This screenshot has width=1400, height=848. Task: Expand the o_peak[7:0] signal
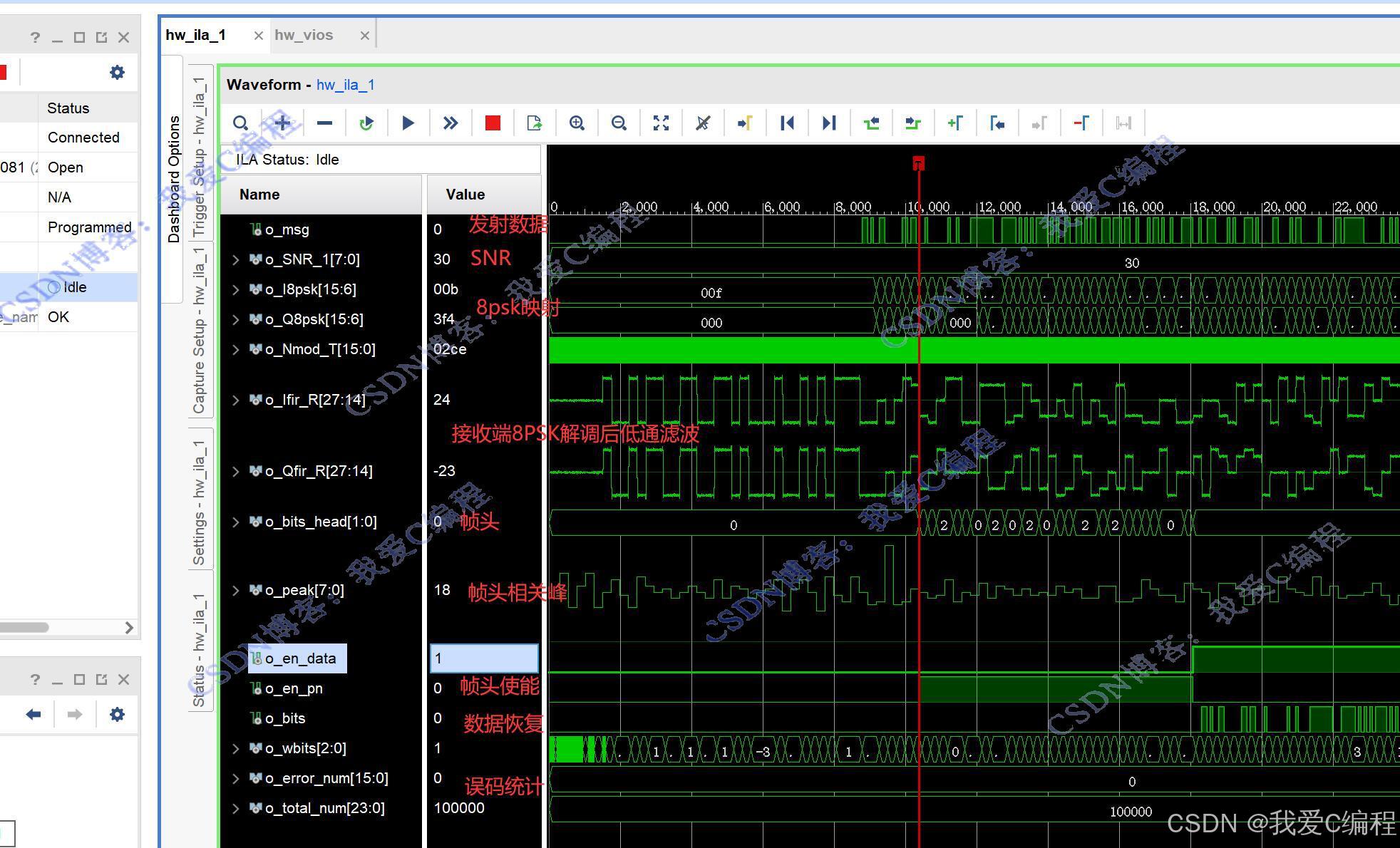(x=236, y=591)
